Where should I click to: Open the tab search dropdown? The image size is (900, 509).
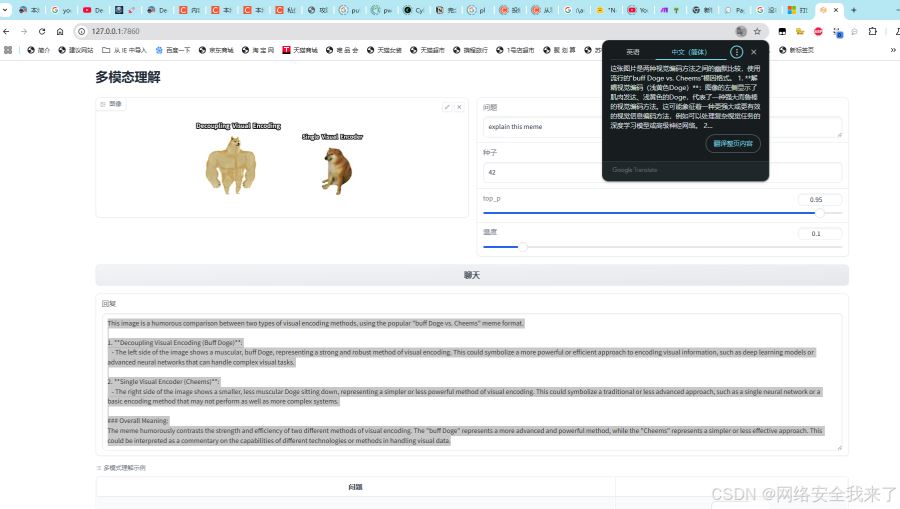click(x=5, y=10)
